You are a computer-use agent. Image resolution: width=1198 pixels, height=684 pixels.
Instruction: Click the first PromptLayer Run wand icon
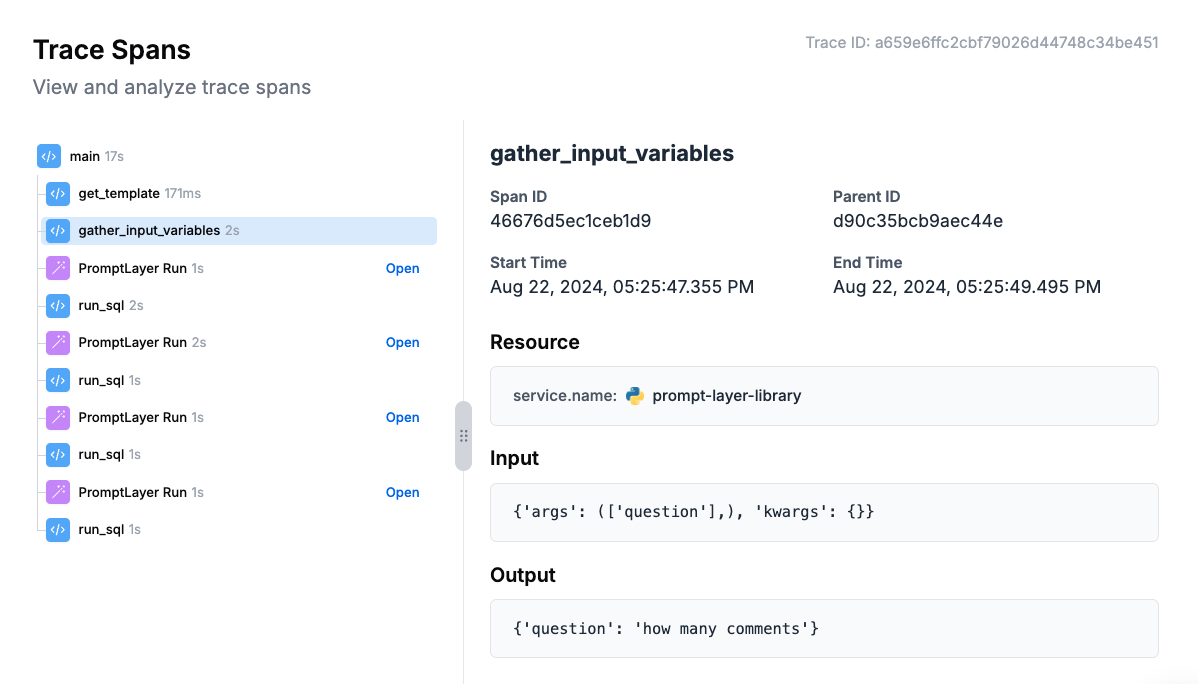point(58,268)
